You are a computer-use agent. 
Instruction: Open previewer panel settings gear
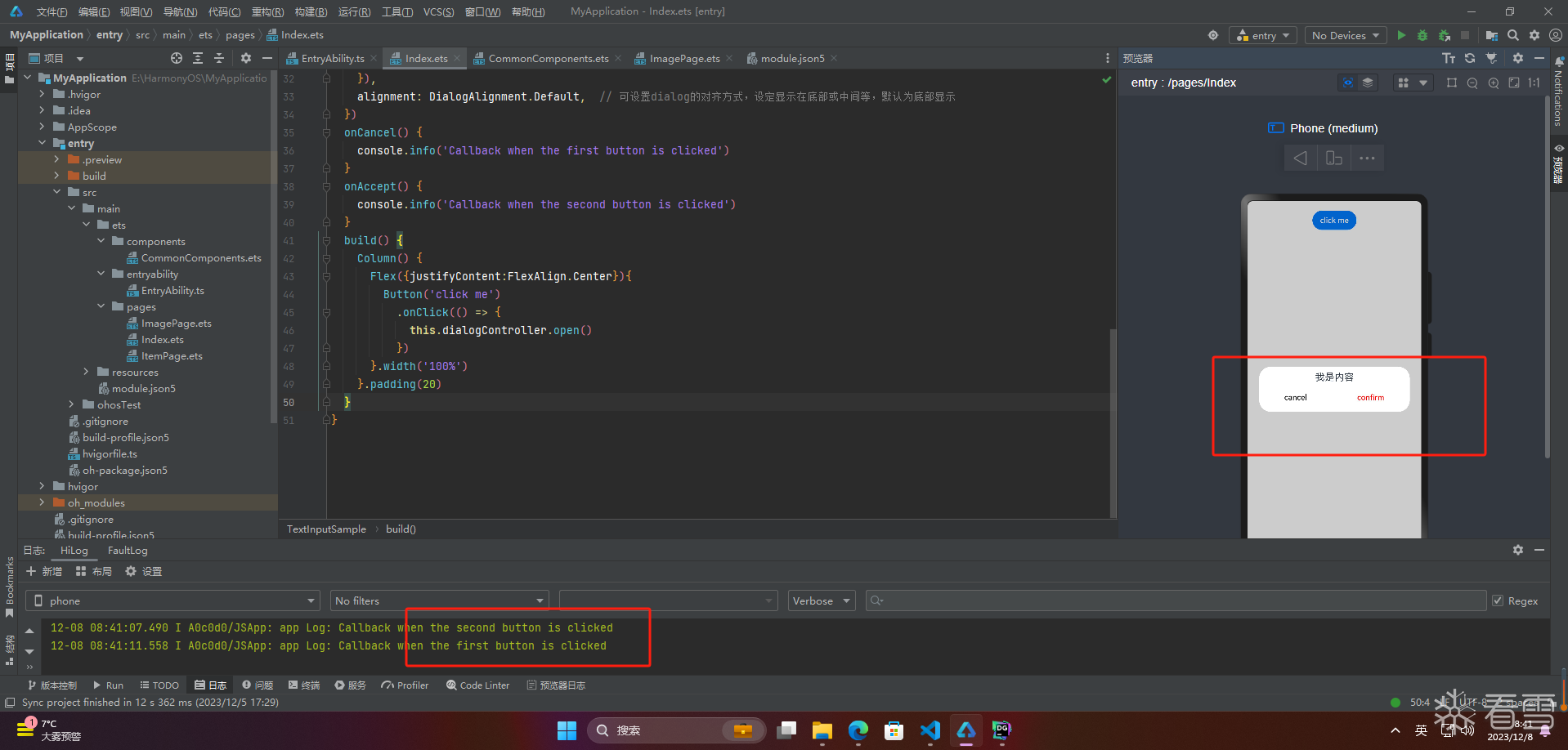coord(1518,58)
